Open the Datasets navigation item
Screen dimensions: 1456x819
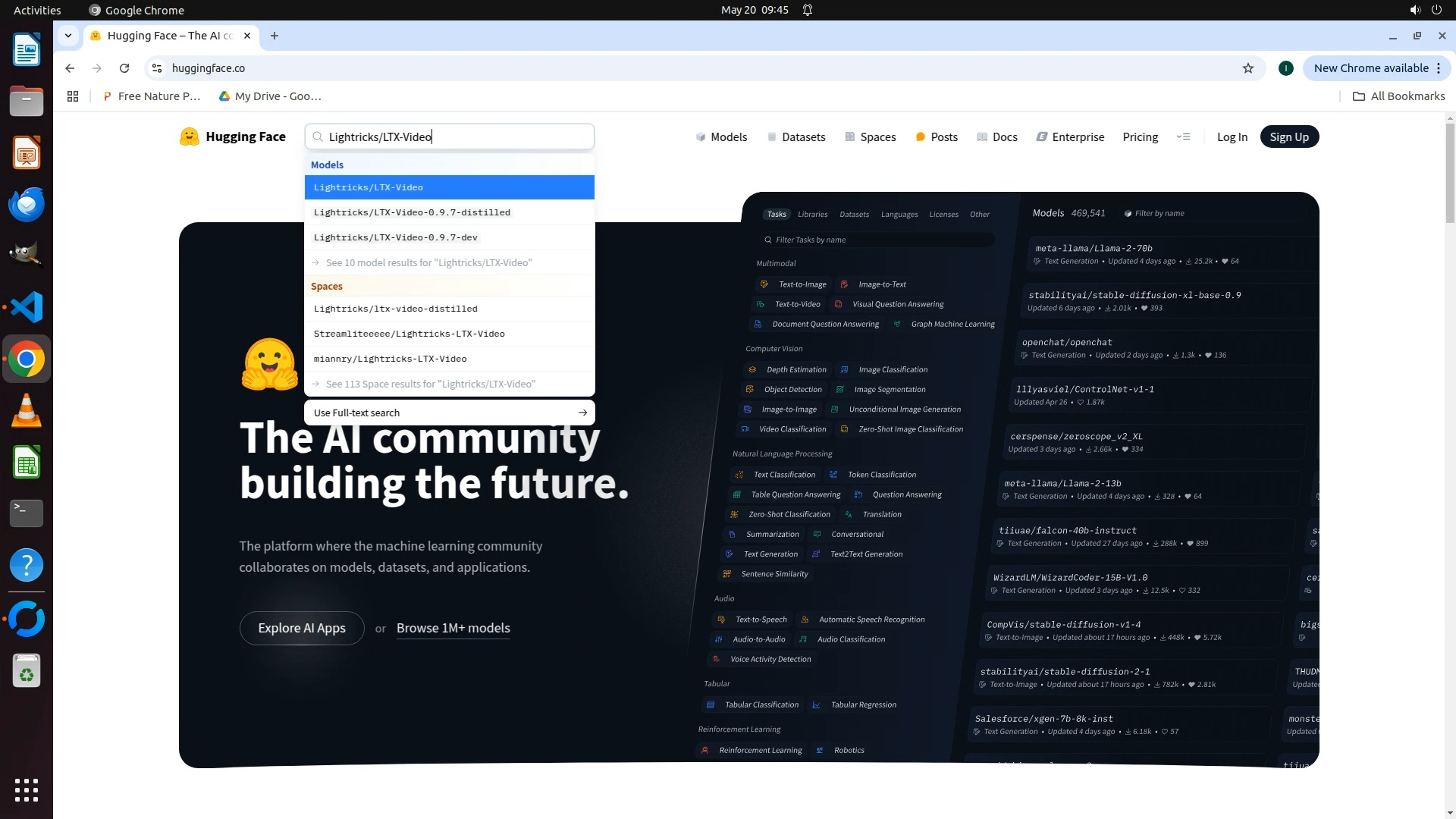796,137
